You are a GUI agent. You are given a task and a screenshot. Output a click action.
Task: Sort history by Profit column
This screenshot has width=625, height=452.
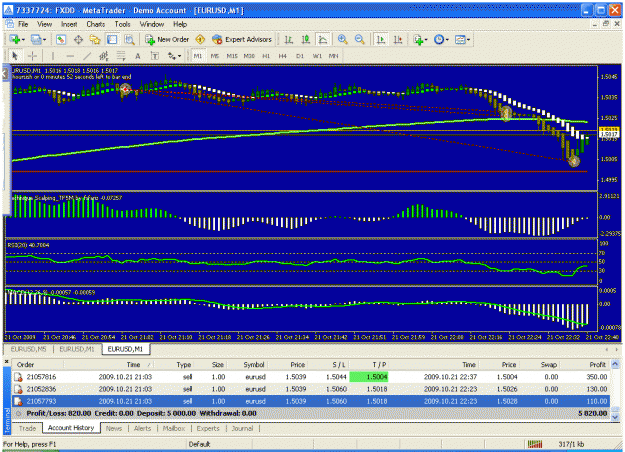[584, 365]
